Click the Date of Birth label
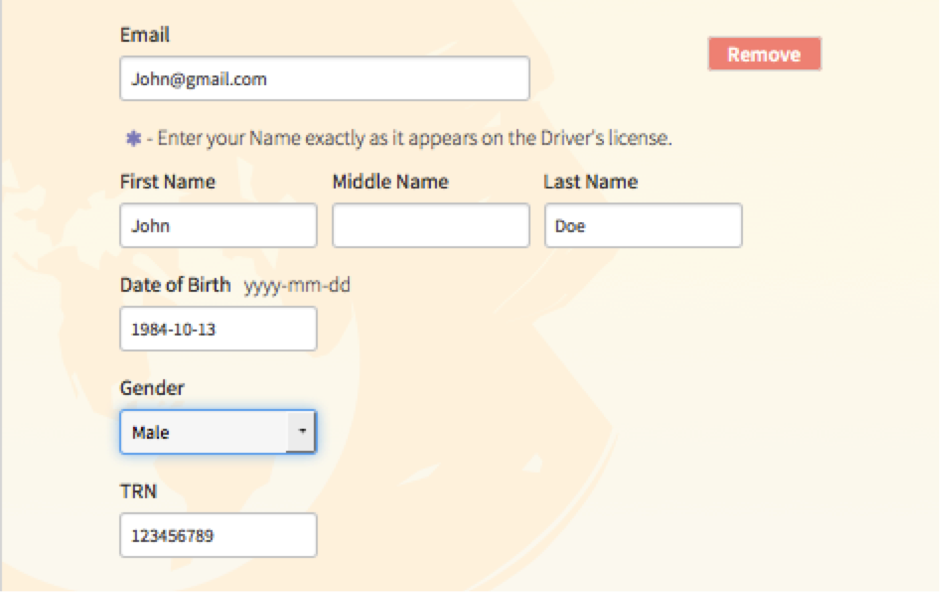 [175, 285]
